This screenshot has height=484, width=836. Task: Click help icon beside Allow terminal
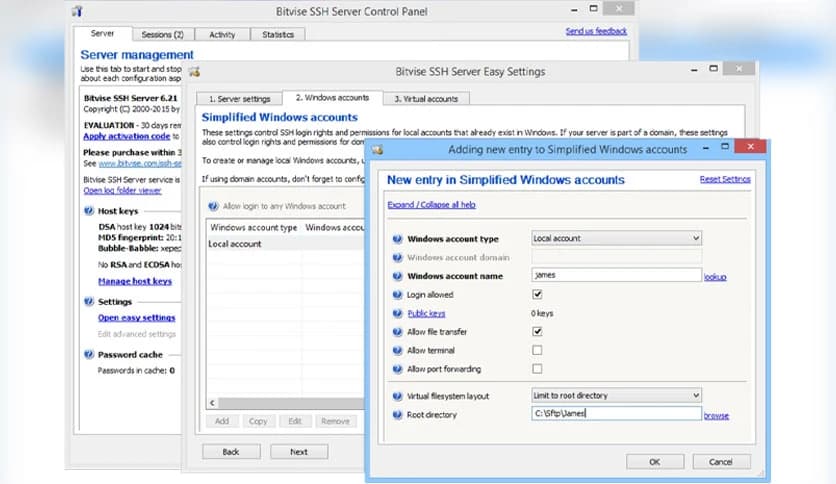pos(397,351)
